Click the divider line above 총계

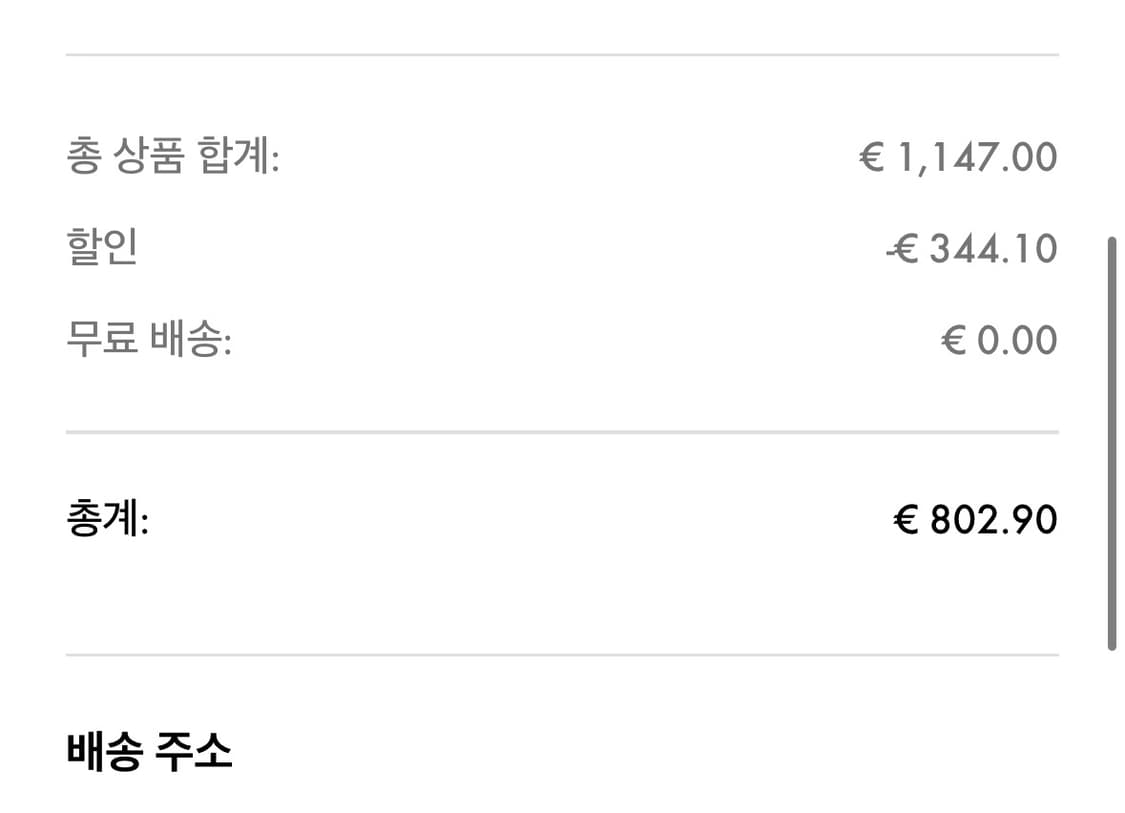click(562, 432)
